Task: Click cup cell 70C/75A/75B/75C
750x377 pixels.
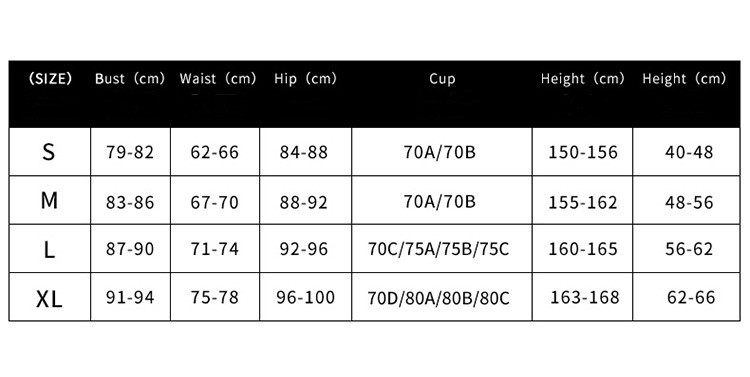Action: click(439, 249)
